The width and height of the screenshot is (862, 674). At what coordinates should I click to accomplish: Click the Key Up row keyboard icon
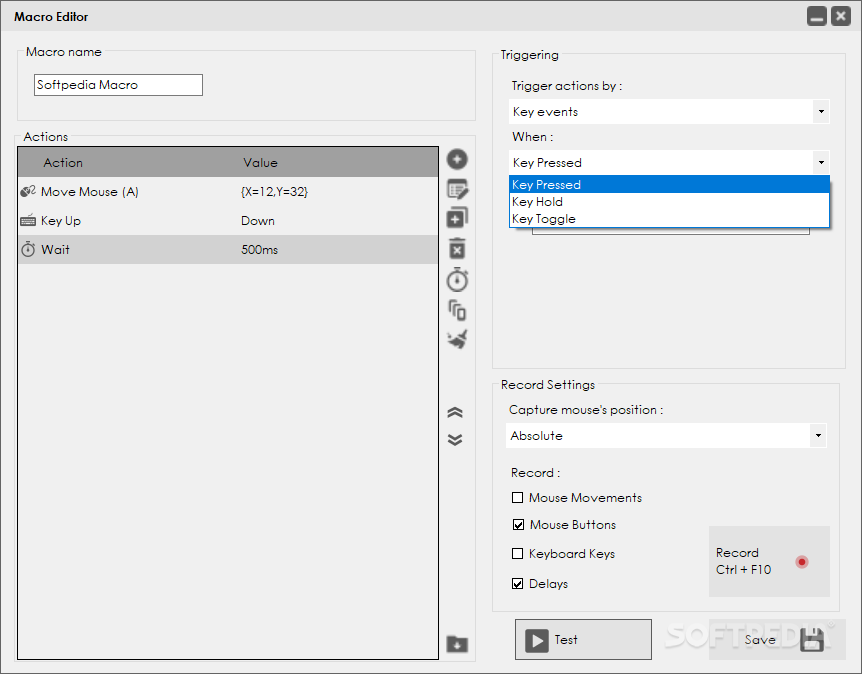28,220
